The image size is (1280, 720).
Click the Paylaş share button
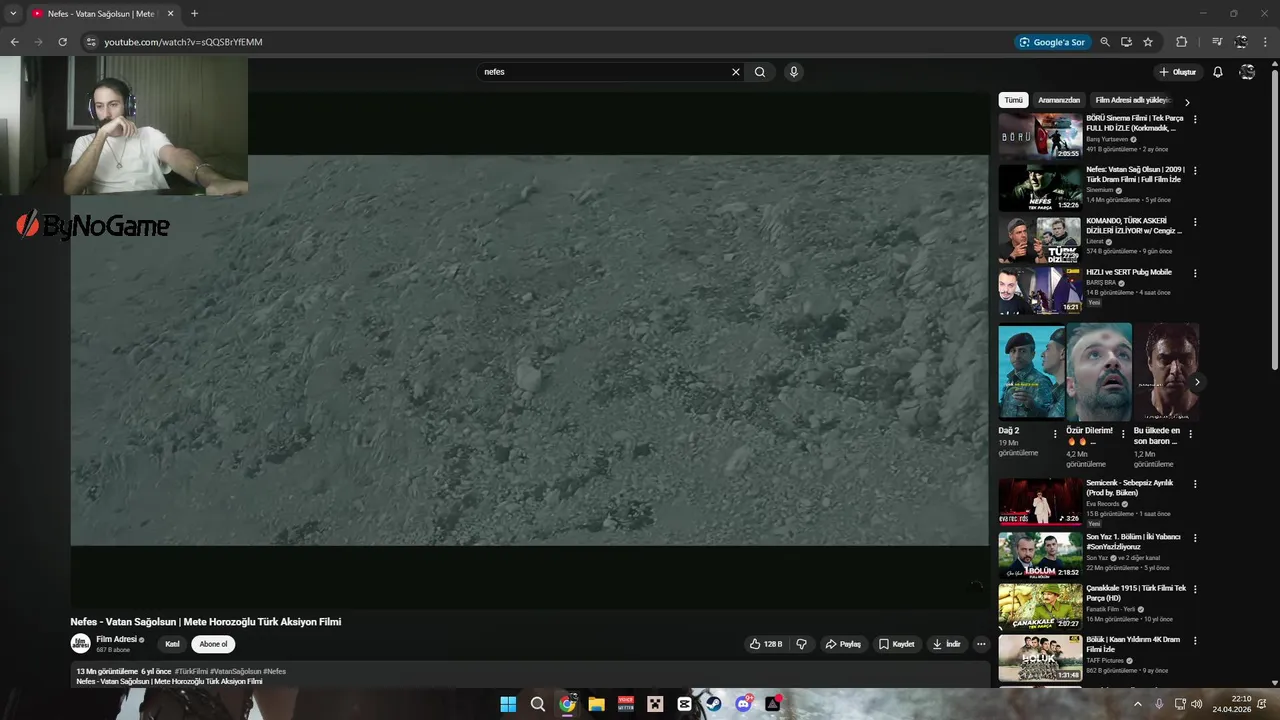[x=843, y=644]
